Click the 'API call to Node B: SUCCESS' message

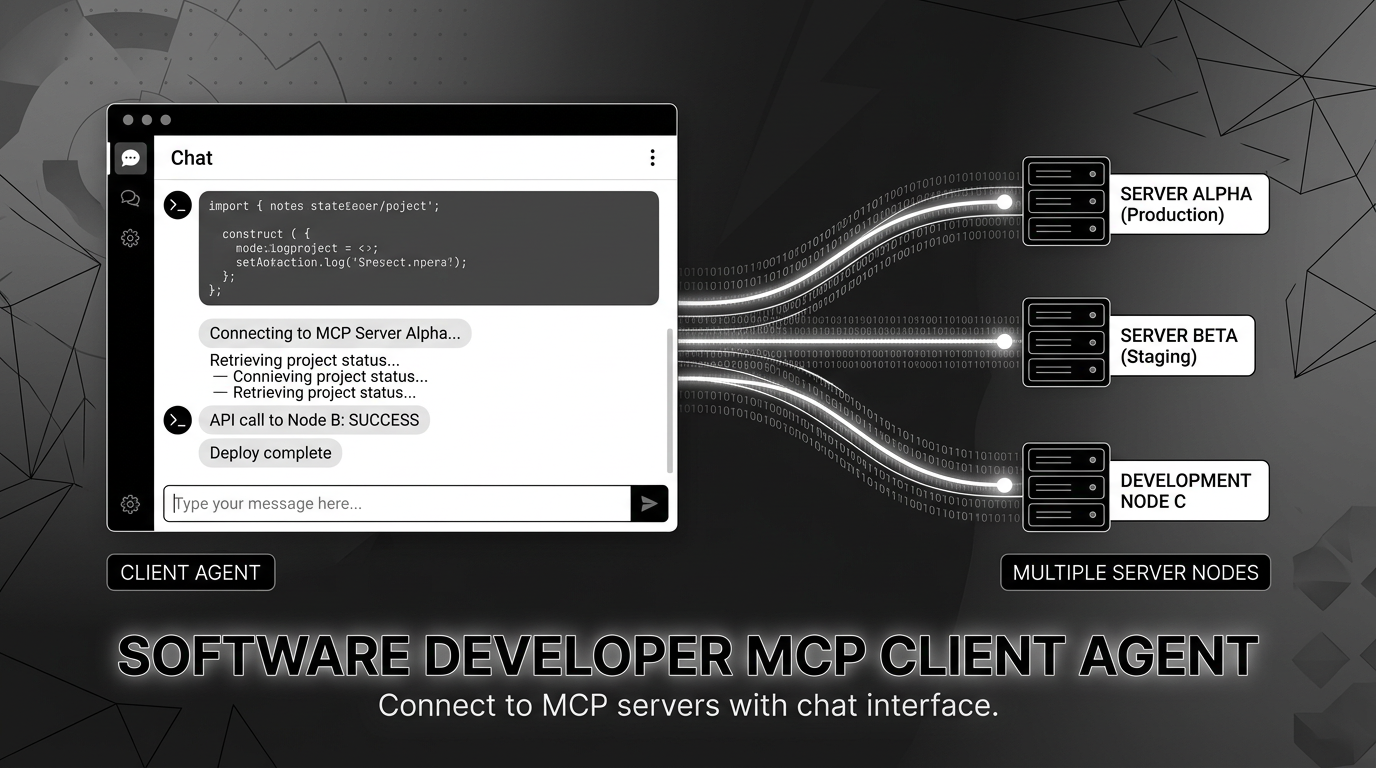click(x=314, y=420)
